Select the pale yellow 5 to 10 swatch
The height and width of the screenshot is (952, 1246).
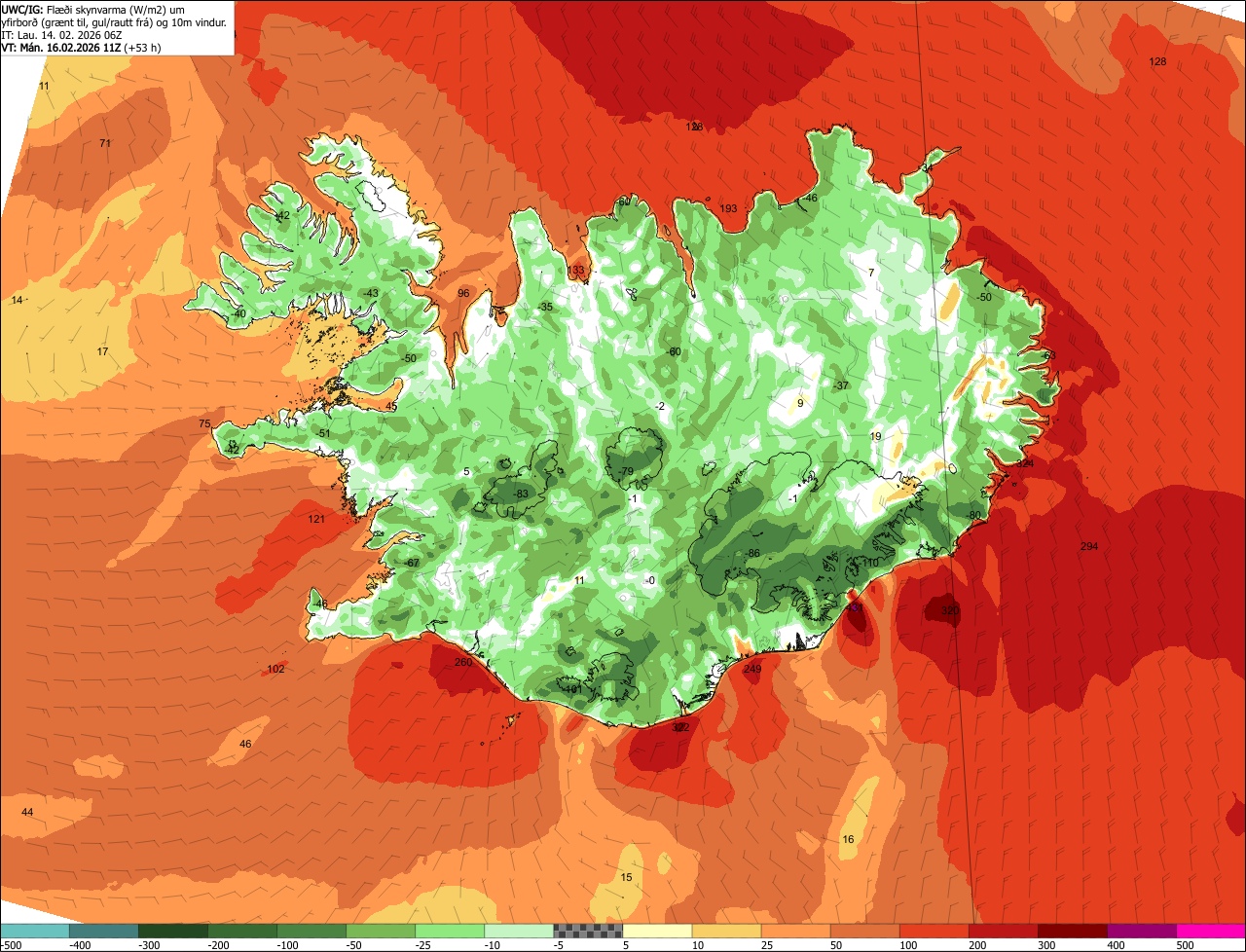[657, 931]
